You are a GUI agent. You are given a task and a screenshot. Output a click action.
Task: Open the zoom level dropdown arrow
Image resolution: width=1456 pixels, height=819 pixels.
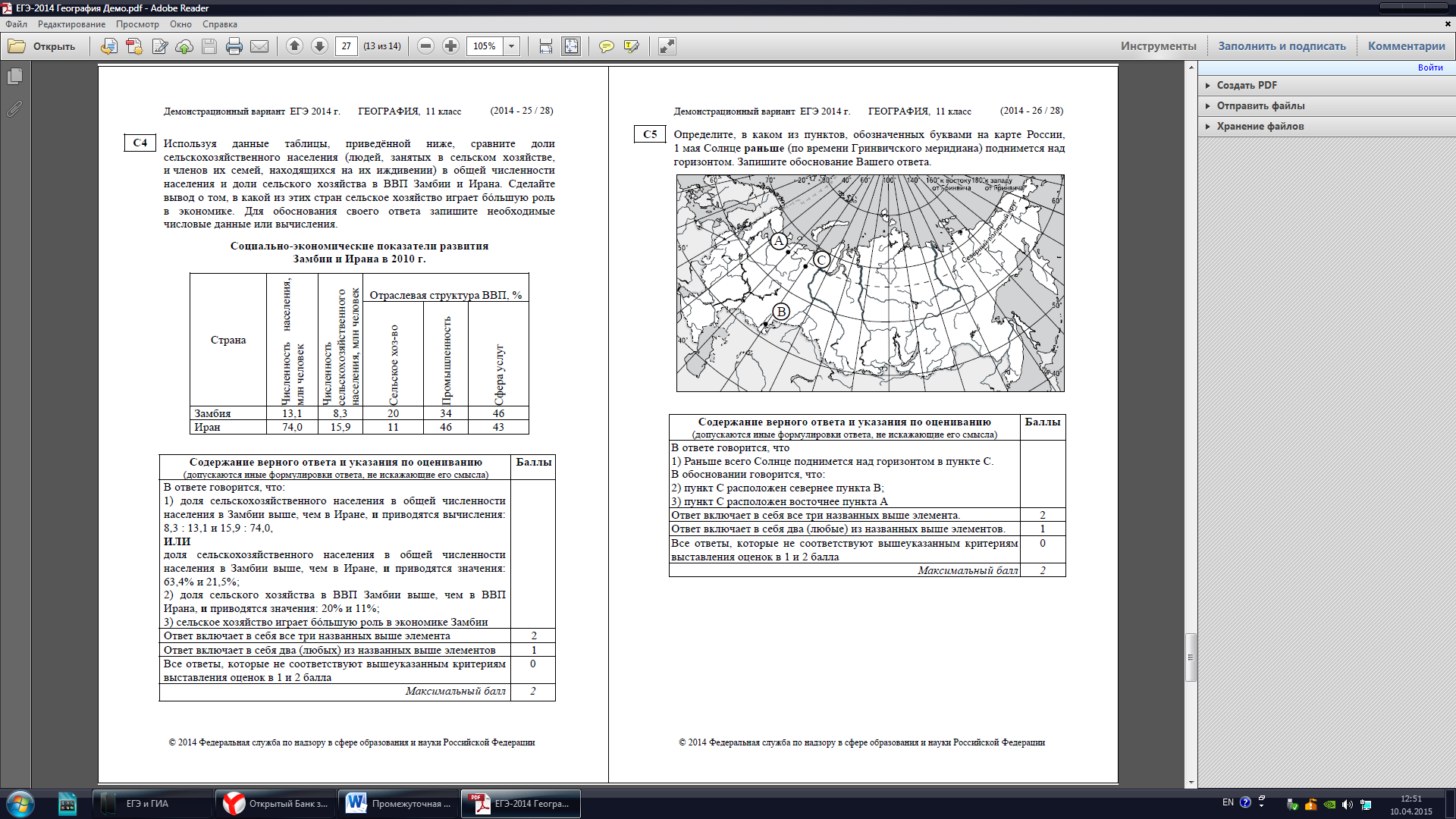[512, 46]
